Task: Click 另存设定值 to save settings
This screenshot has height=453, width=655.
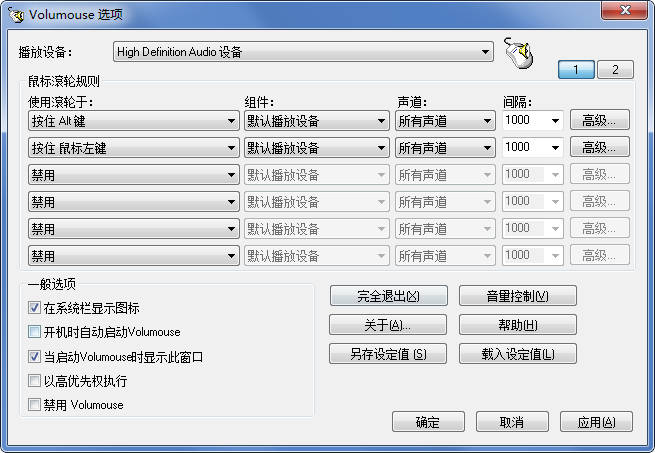Action: (388, 354)
